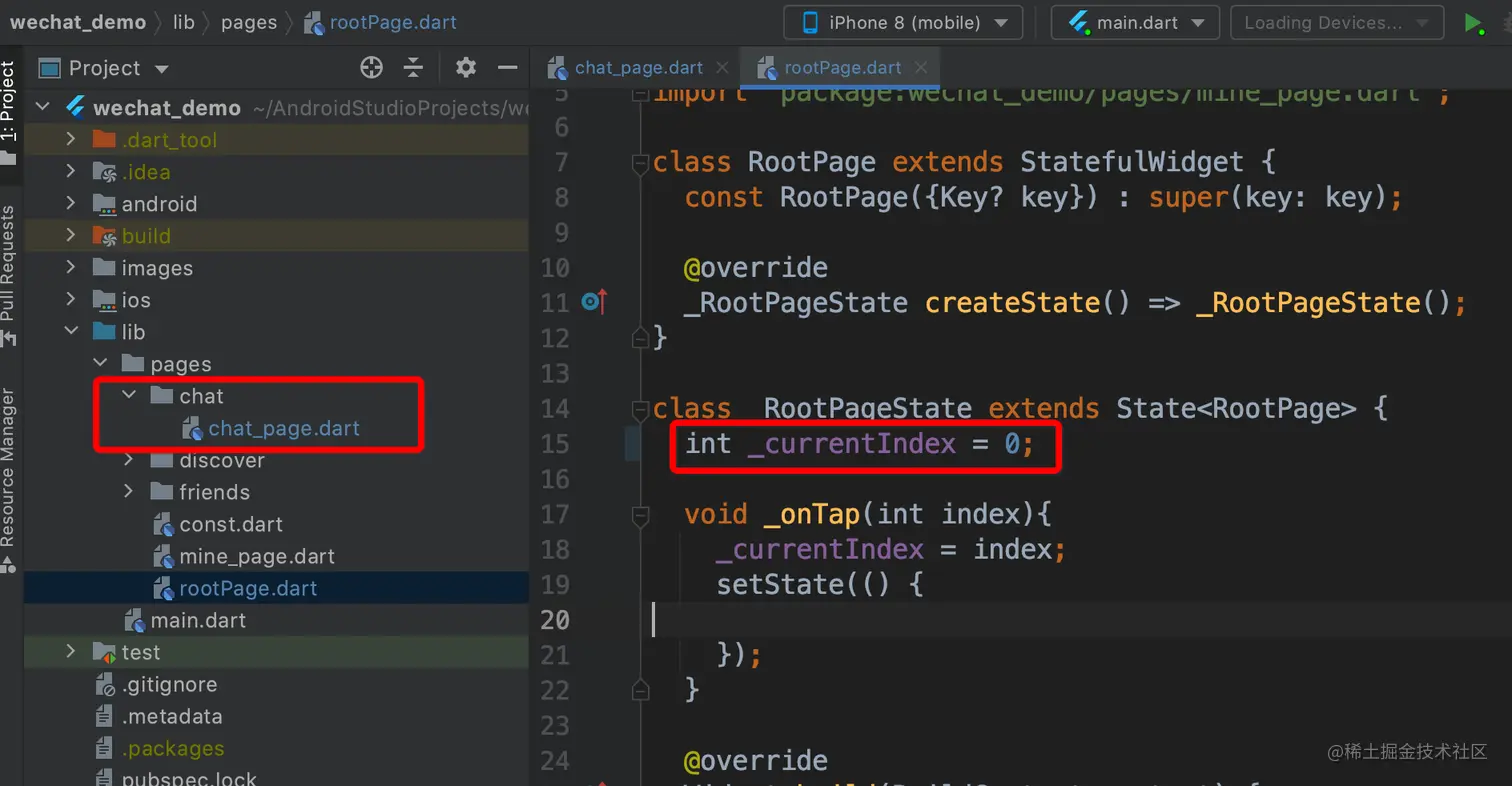Open the Pull Requests tool window
The height and width of the screenshot is (786, 1512).
[10, 275]
